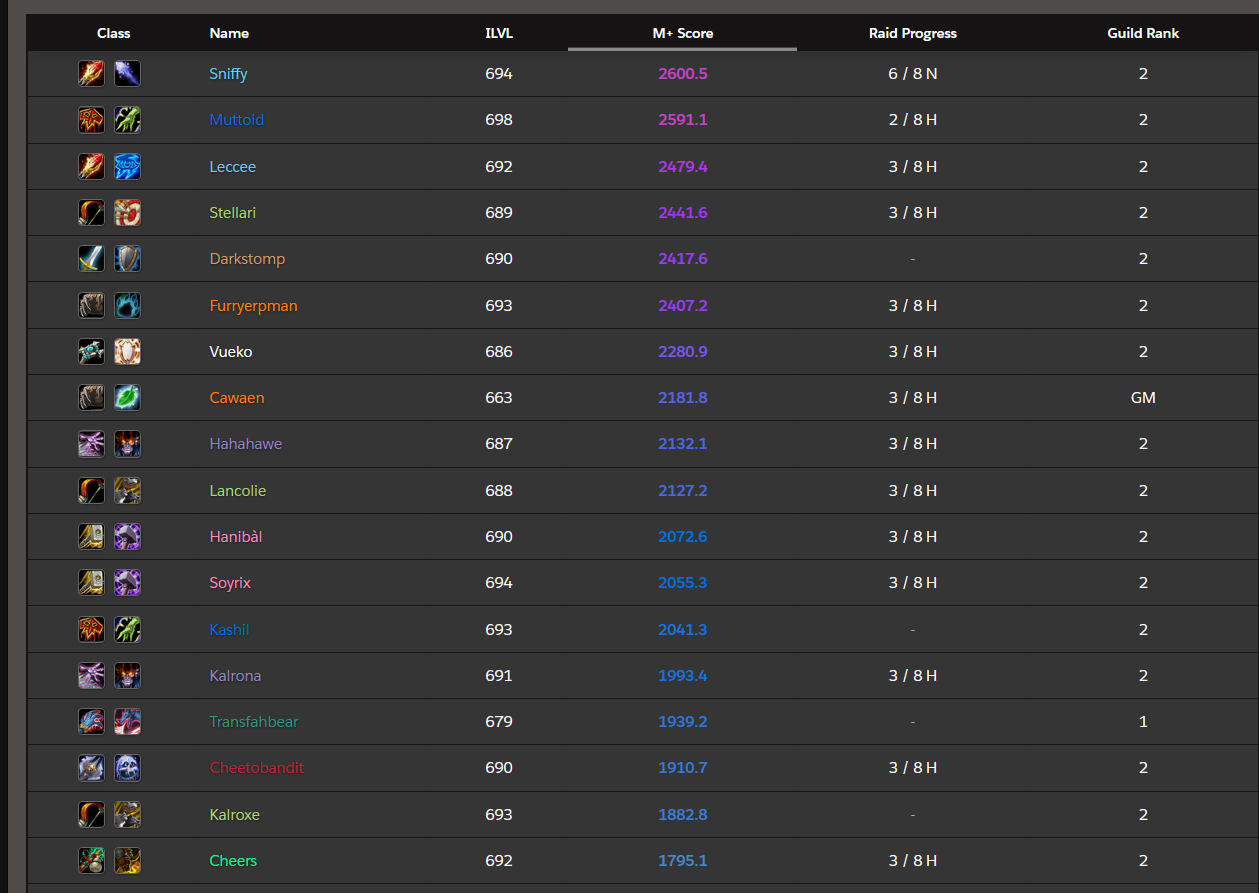Viewport: 1259px width, 893px height.
Task: Open Cheers' character profile
Action: coord(233,860)
